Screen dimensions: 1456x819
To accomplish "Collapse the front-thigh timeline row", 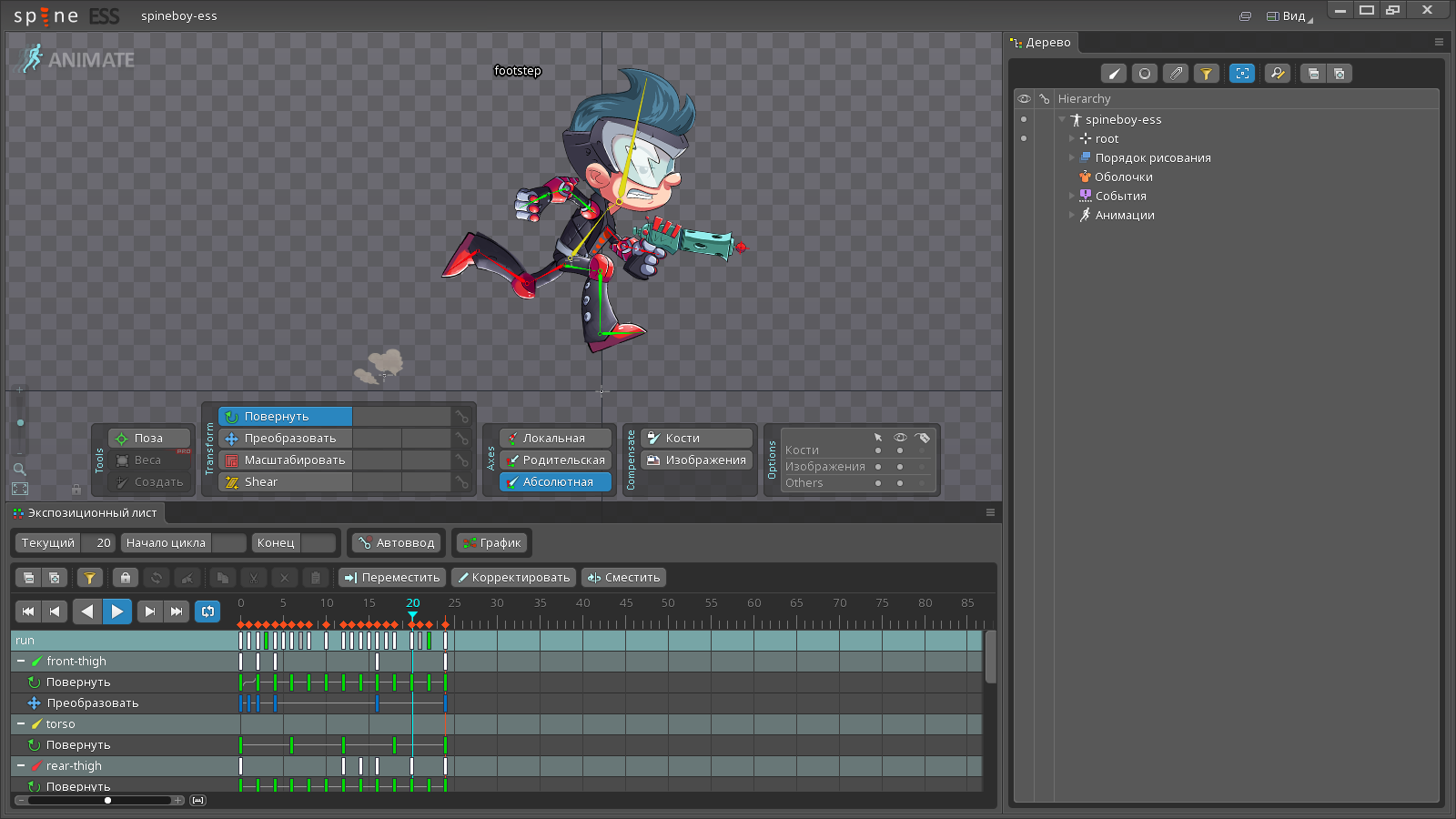I will pos(21,662).
